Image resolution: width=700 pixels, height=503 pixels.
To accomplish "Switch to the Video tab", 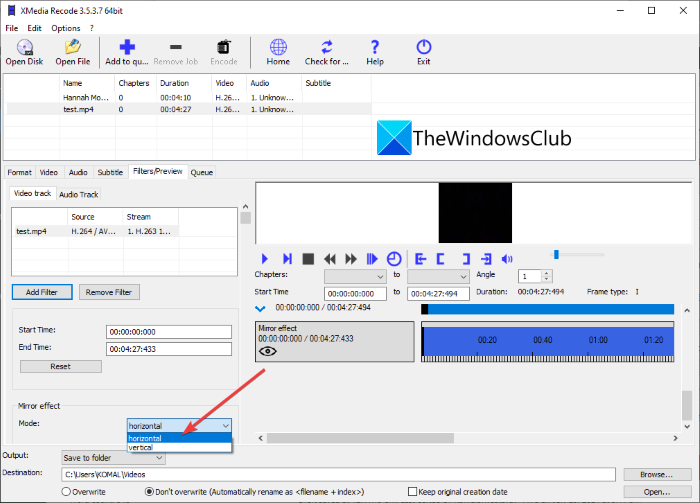I will [49, 172].
